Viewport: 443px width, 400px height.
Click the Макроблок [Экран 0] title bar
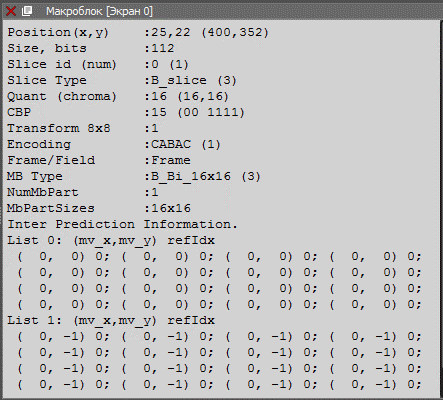(x=221, y=11)
